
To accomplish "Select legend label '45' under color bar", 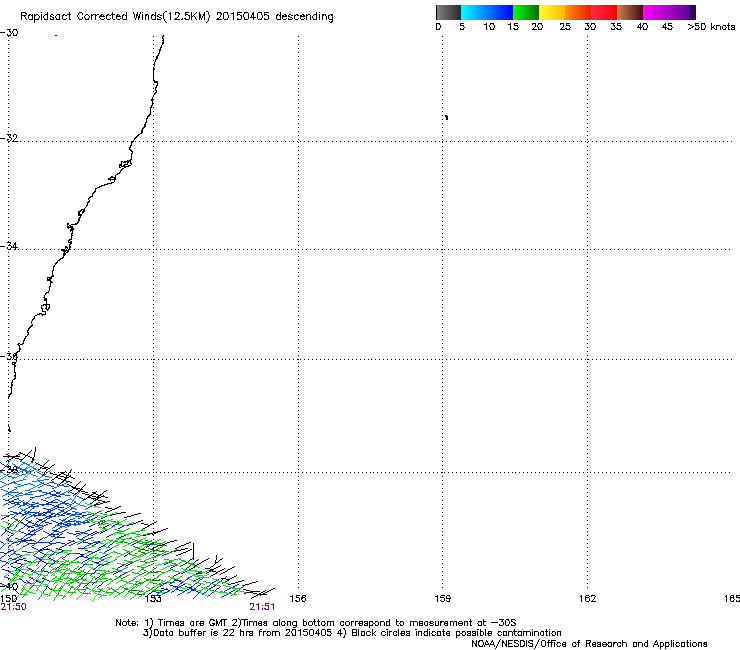I will click(667, 27).
